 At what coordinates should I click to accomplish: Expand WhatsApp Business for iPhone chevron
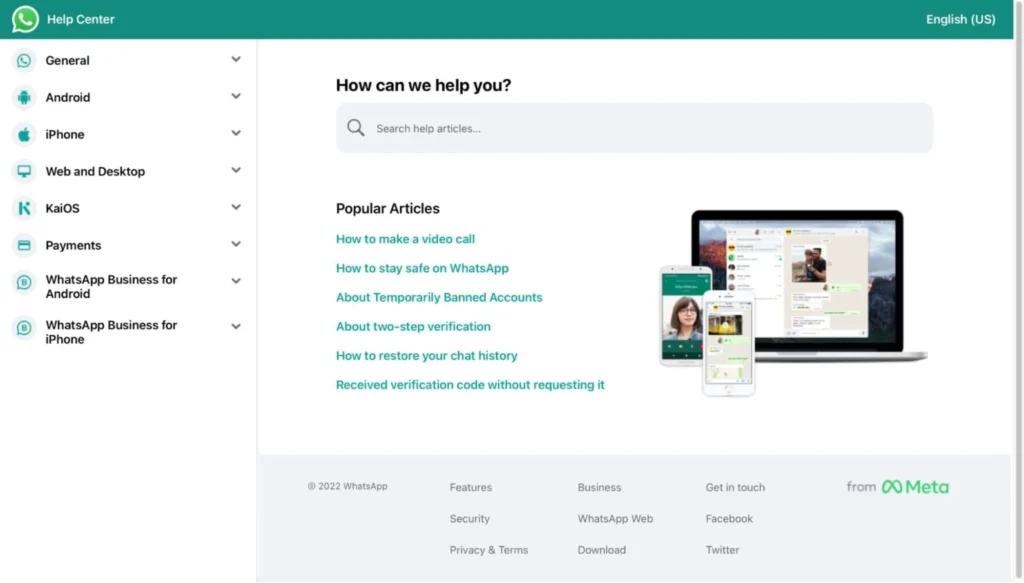click(x=236, y=326)
